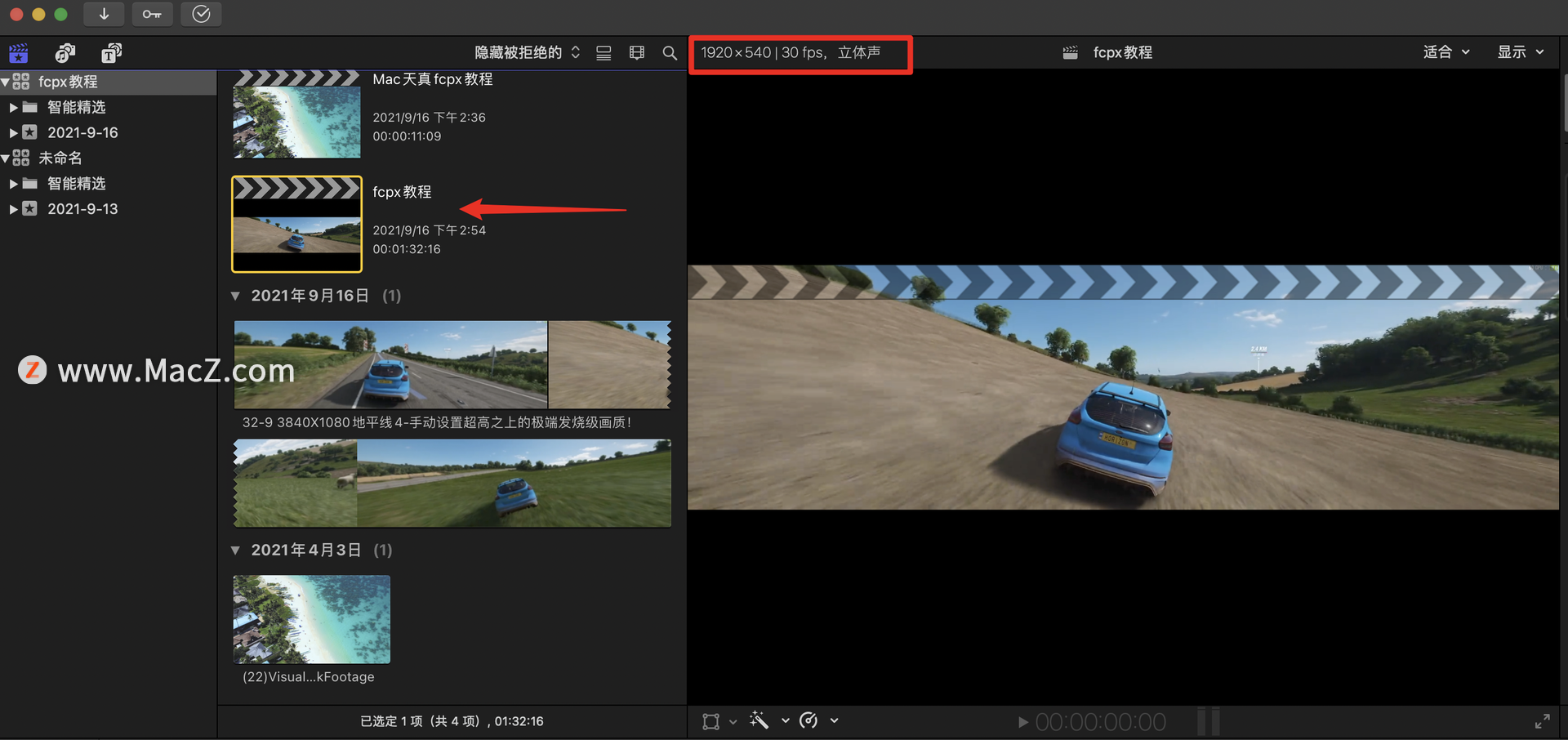The height and width of the screenshot is (740, 1568).
Task: Collapse the 2021年4月3日 clip group
Action: [x=235, y=551]
